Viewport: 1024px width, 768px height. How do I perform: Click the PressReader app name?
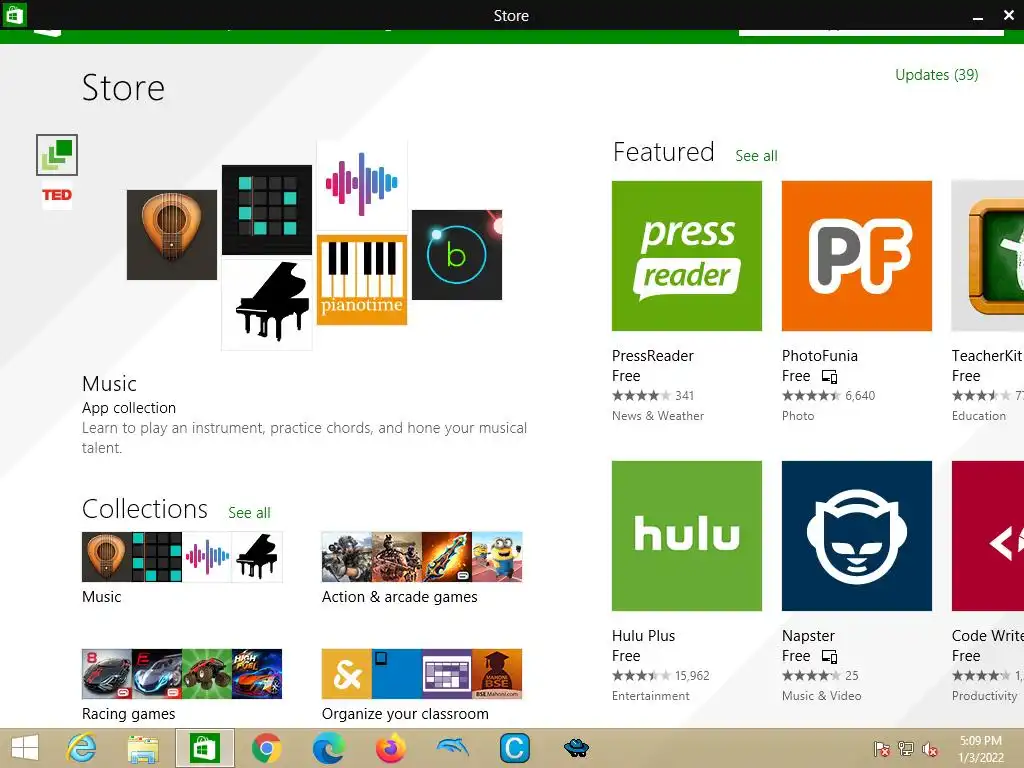[x=652, y=356]
